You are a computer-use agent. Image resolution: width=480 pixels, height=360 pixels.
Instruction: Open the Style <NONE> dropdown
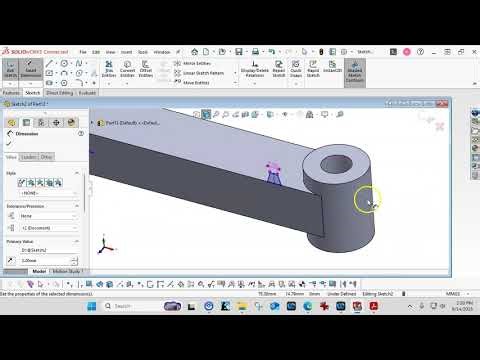(x=49, y=193)
